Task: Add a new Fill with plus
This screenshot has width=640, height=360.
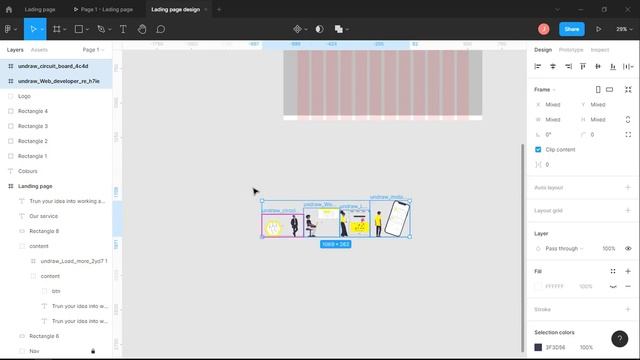Action: (628, 271)
